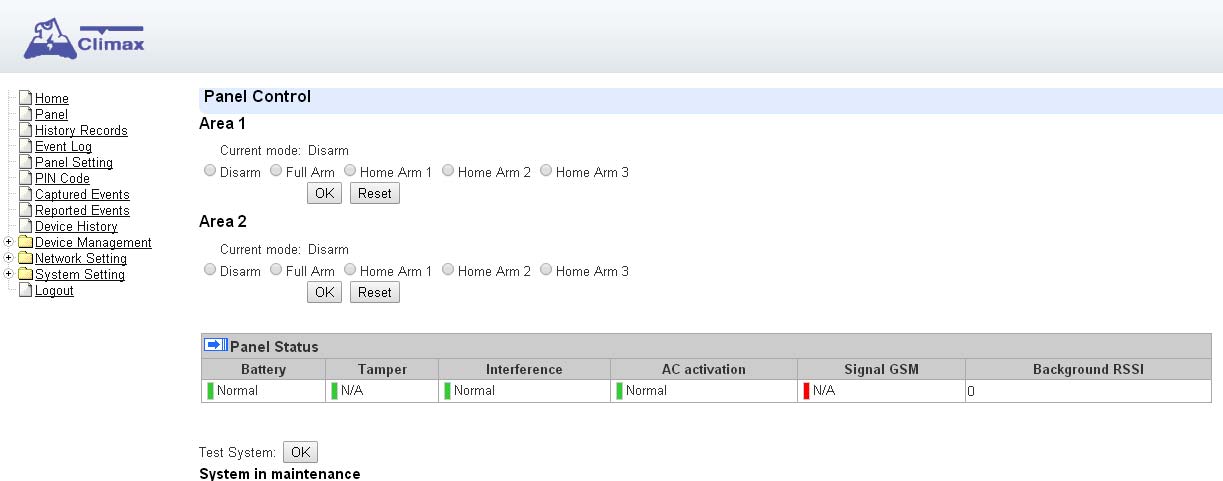
Task: Click the Battery column header
Action: coord(263,369)
